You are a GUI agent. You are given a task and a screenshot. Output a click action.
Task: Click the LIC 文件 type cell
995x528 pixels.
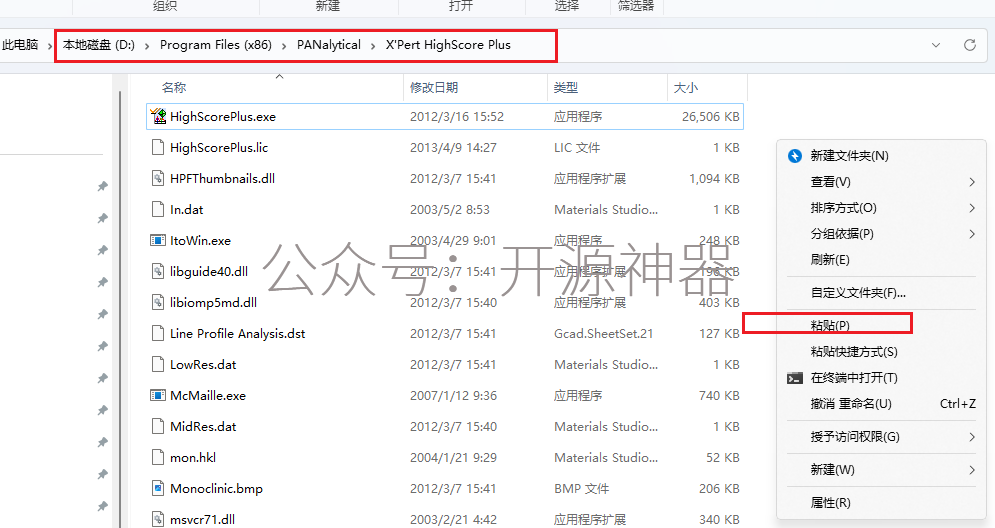pyautogui.click(x=577, y=148)
